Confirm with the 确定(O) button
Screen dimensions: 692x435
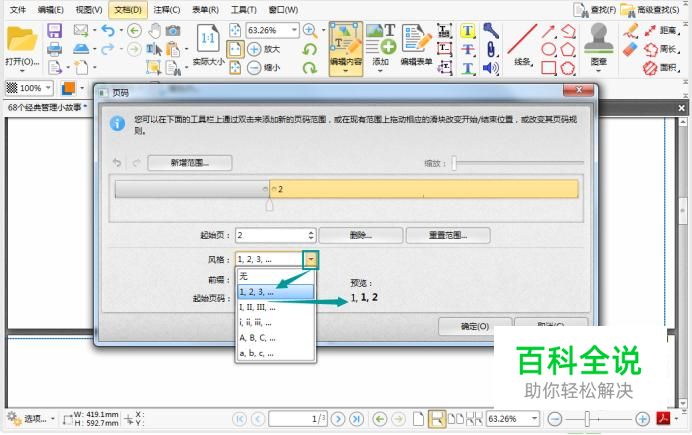pos(475,326)
